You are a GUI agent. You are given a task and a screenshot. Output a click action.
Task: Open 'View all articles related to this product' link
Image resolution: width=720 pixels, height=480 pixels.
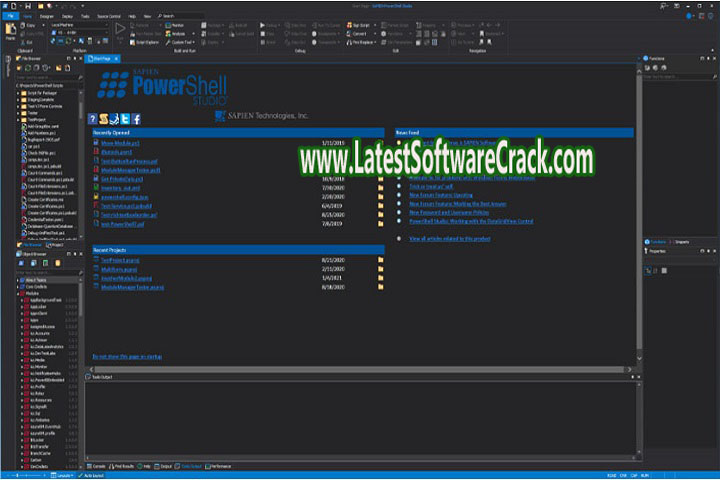[x=450, y=239]
